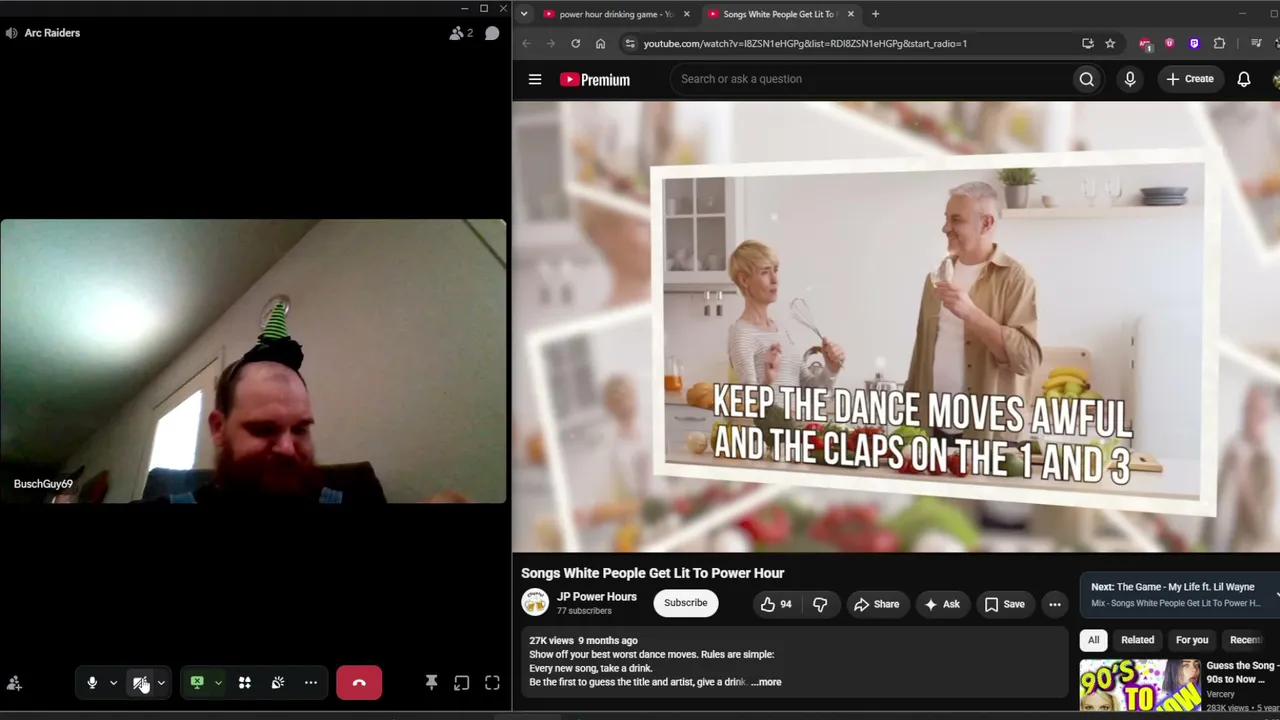Switch to the power hour drinking game tab
Image resolution: width=1280 pixels, height=720 pixels.
[617, 14]
